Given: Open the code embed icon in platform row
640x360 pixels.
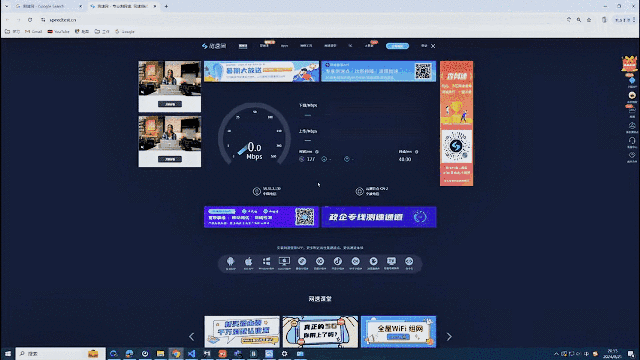Looking at the screenshot, I should 409,262.
